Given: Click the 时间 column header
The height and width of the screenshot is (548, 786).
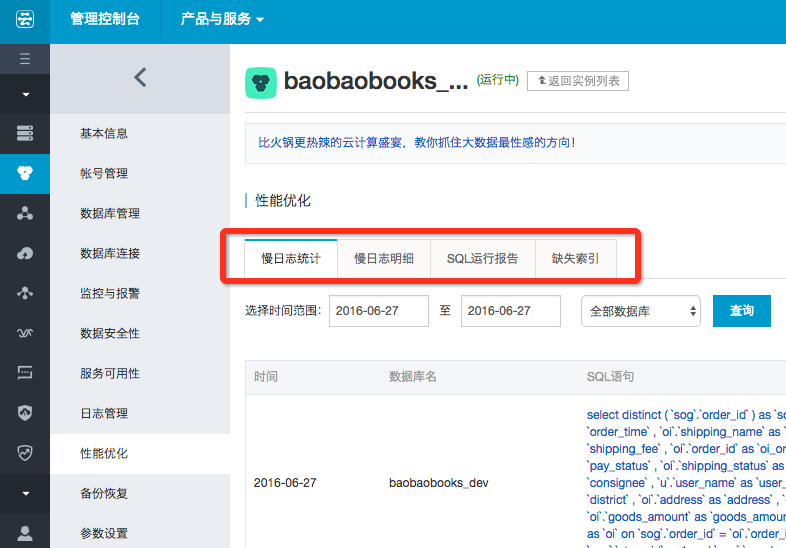Looking at the screenshot, I should [x=266, y=377].
